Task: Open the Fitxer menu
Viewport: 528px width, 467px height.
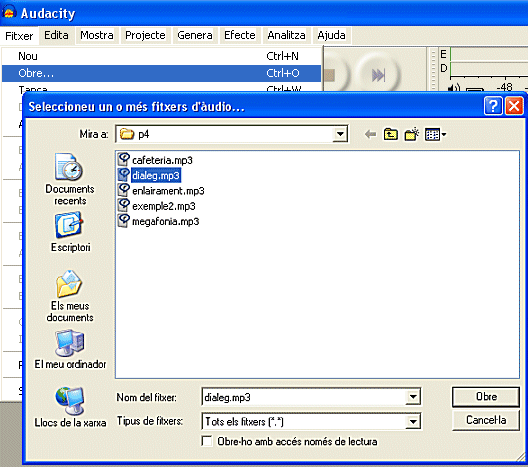Action: click(19, 36)
